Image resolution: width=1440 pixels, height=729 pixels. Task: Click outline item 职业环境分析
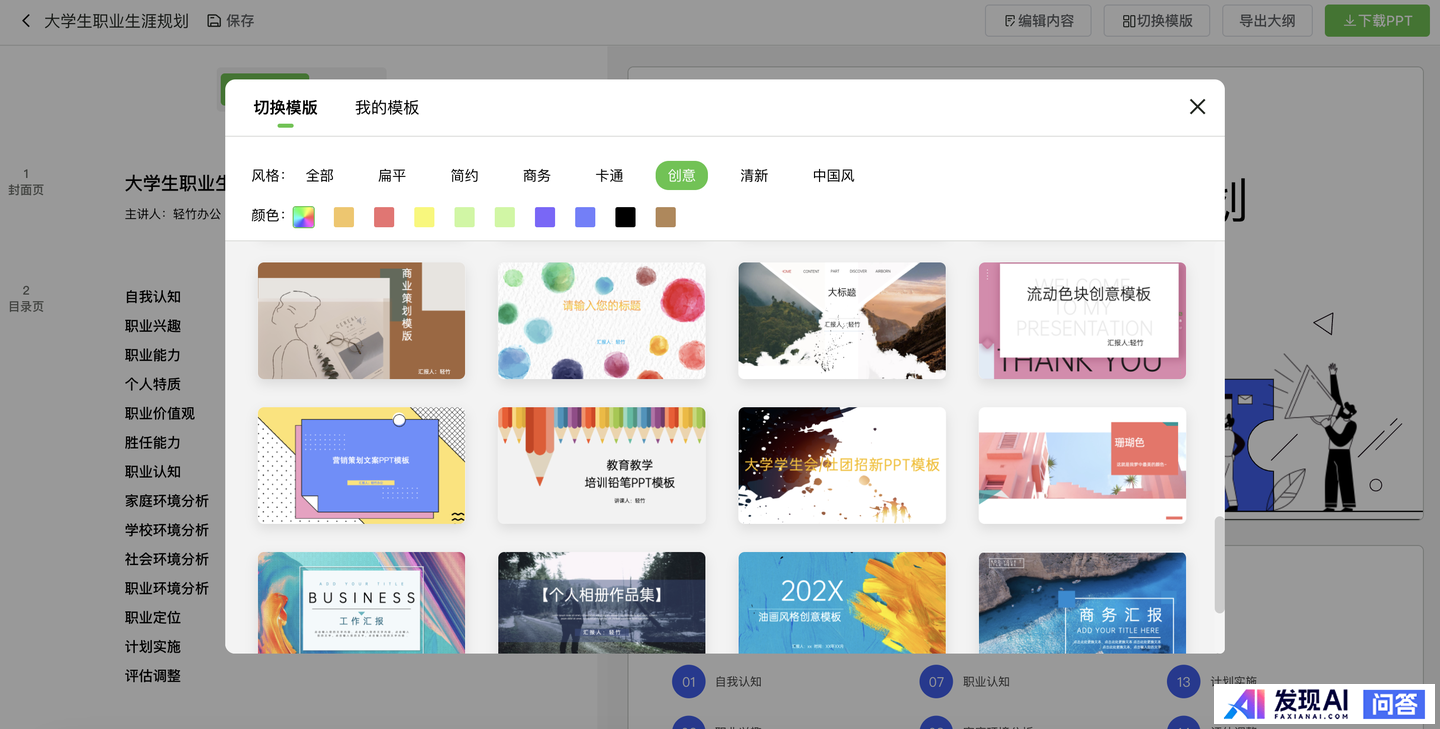coord(167,588)
